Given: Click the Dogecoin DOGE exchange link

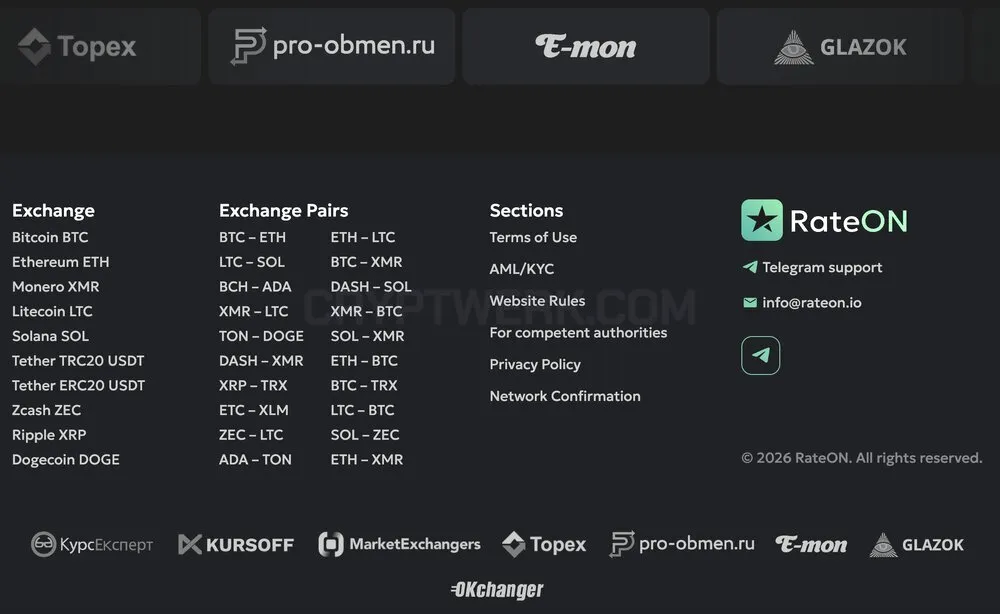Looking at the screenshot, I should click(x=66, y=459).
